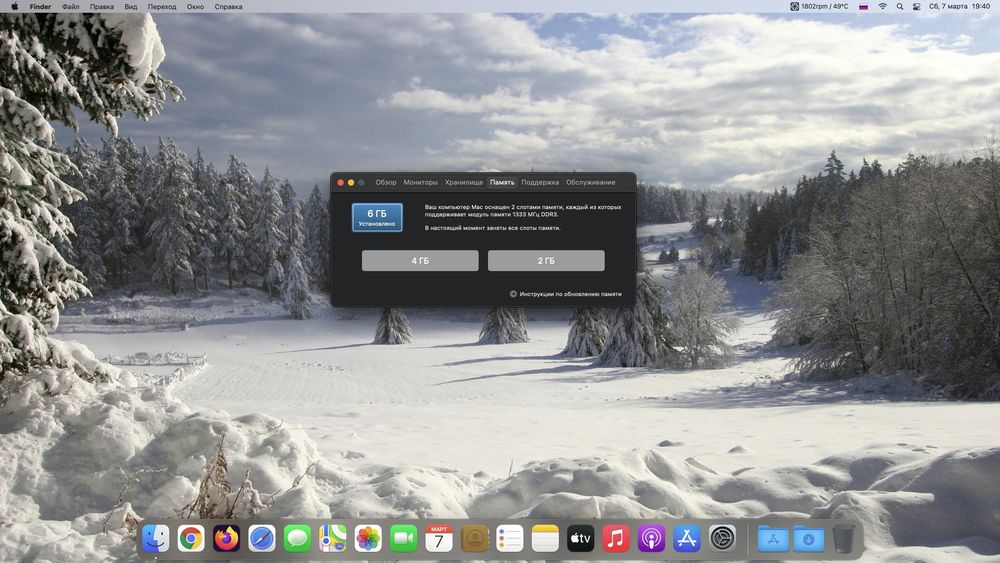Image resolution: width=1000 pixels, height=563 pixels.
Task: Open the Downloads folder stack in Dock
Action: pos(809,539)
